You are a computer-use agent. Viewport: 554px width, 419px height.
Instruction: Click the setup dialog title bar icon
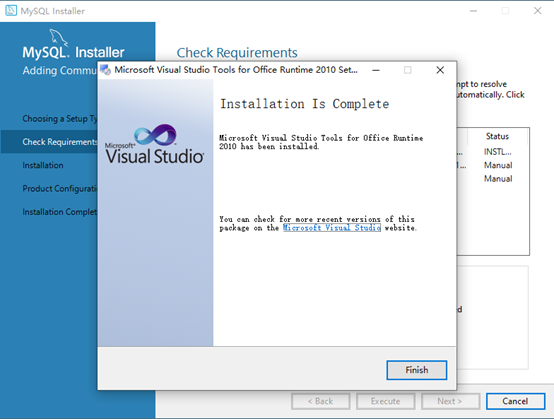105,70
